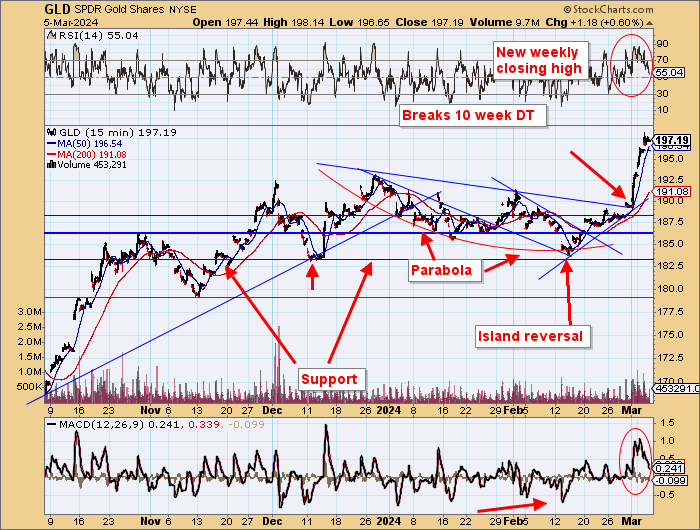Click the 453291 volume axis tag
The width and height of the screenshot is (700, 530).
pyautogui.click(x=676, y=388)
